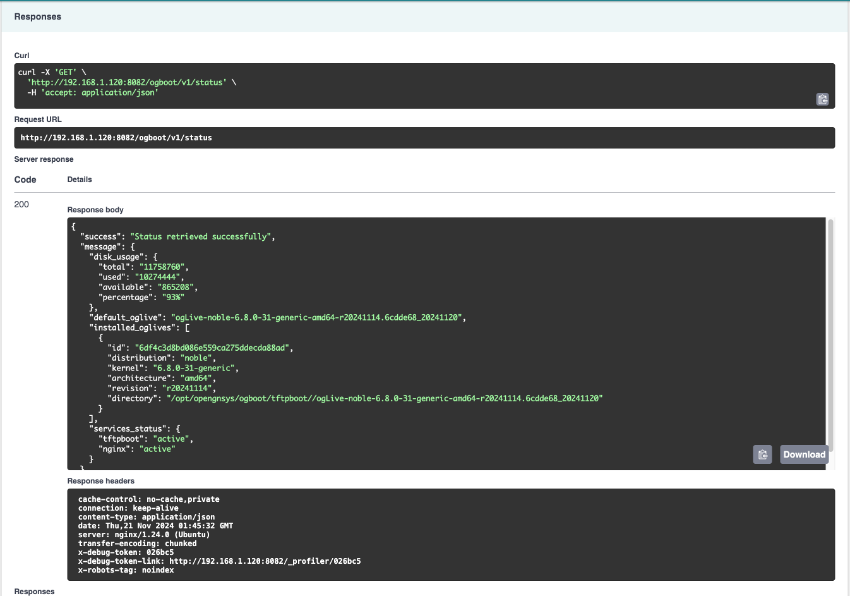Click the Request URL text box

(x=424, y=137)
